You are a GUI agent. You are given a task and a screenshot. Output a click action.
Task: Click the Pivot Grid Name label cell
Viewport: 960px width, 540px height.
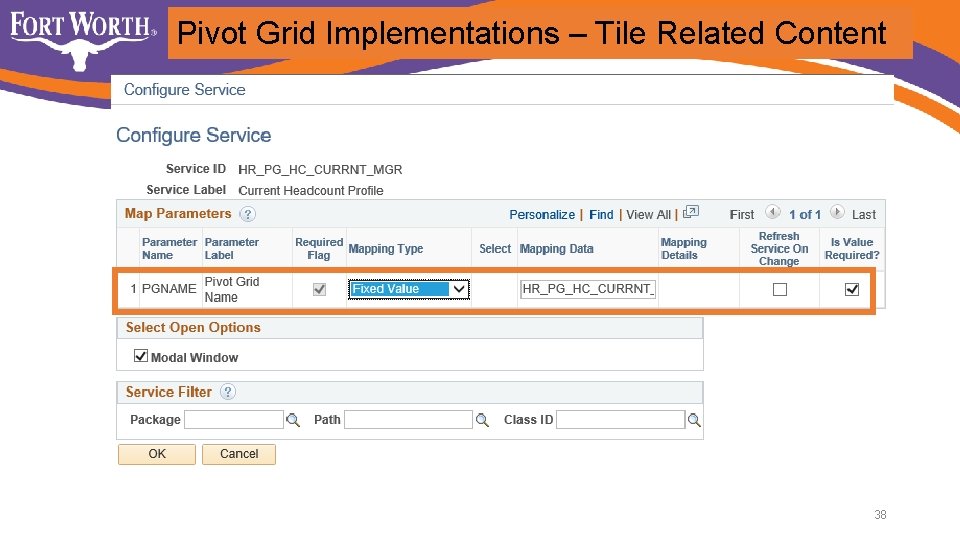tap(232, 290)
